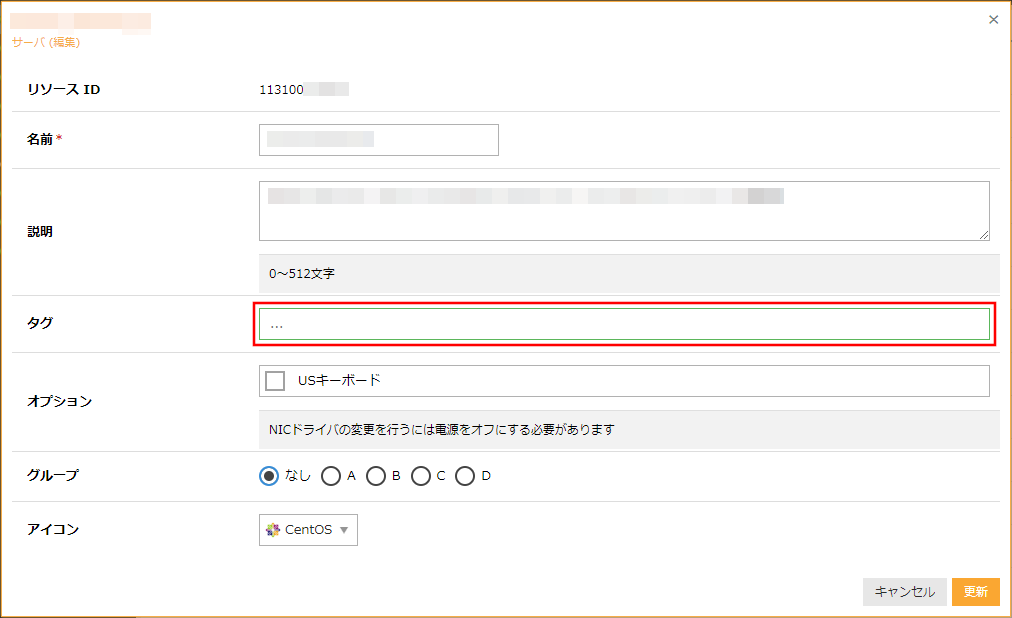The height and width of the screenshot is (618, 1012).
Task: Click the リソース ID value 113100
Action: pos(281,89)
